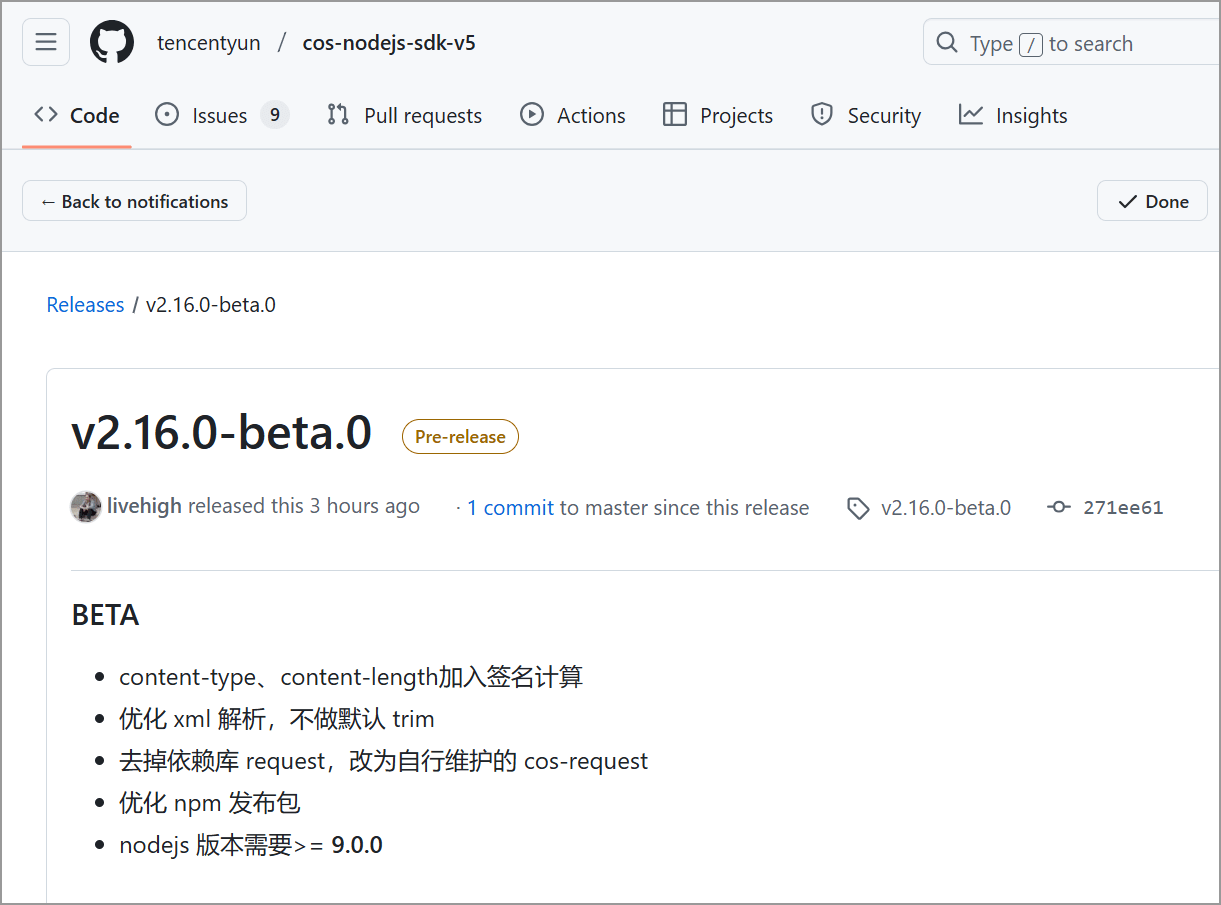Open the livehigh user profile link
This screenshot has width=1221, height=905.
point(144,506)
